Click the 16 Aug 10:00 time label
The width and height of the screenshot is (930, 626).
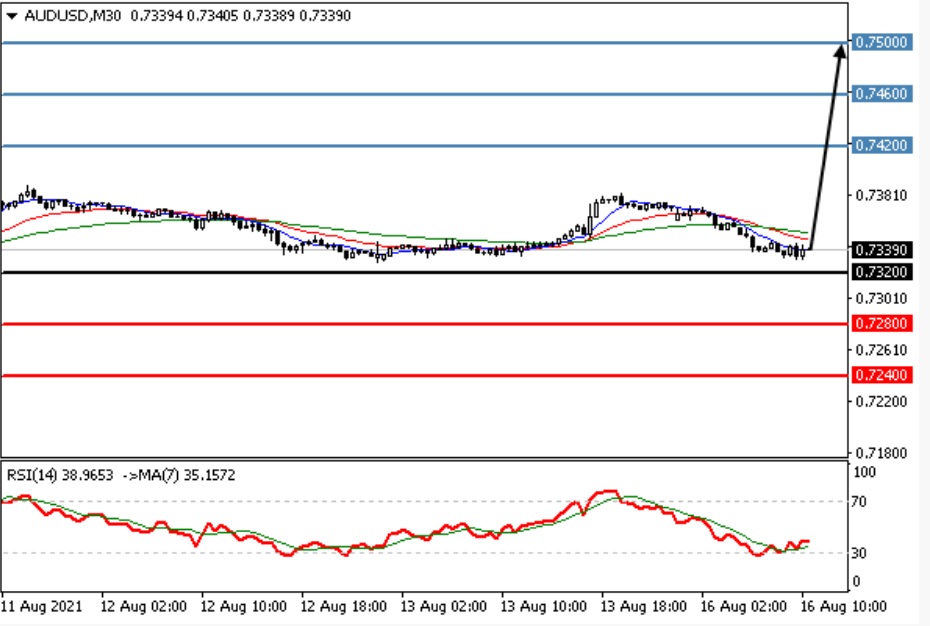tap(843, 606)
